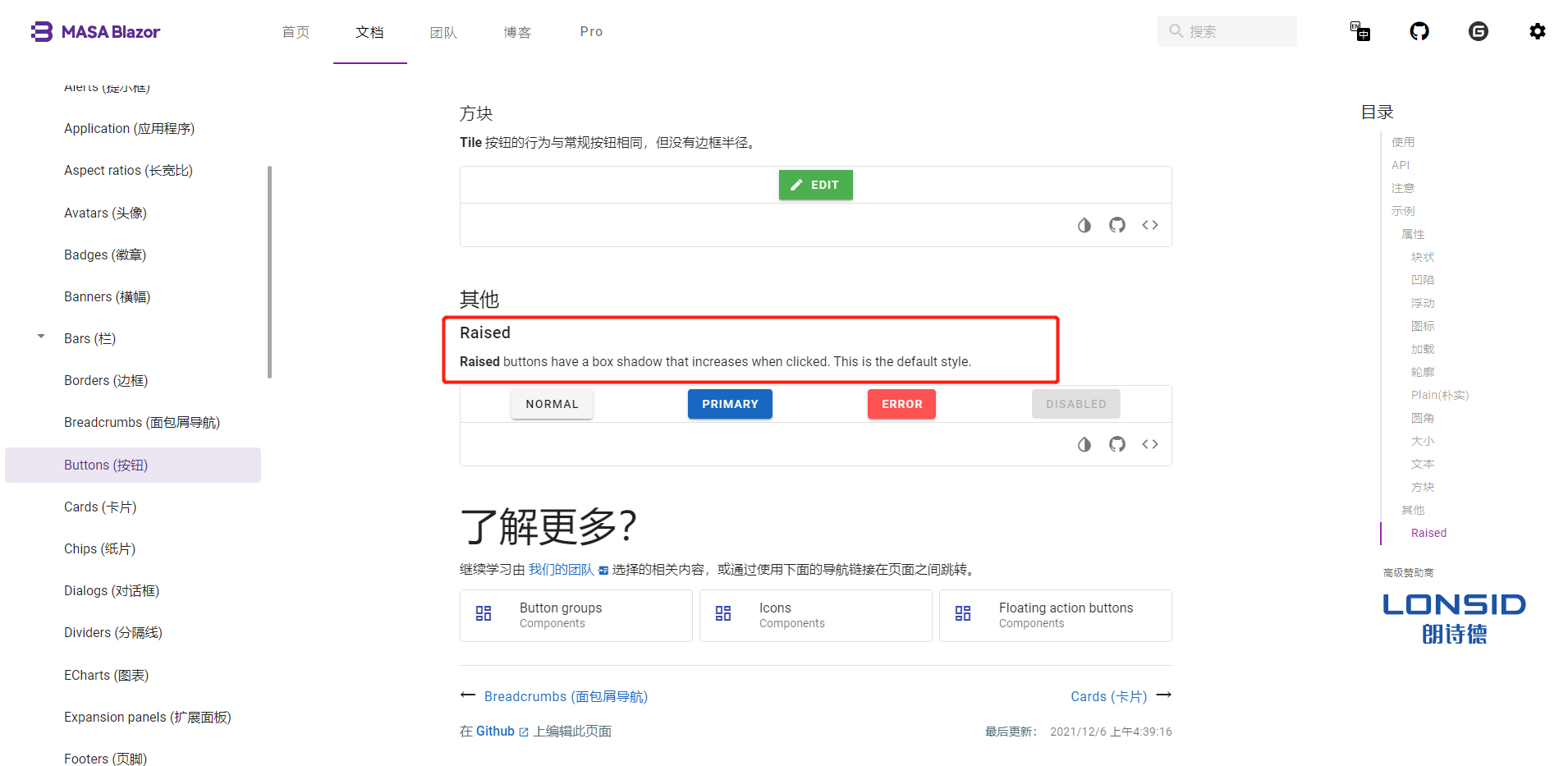Click the MASA Blazor logo
The height and width of the screenshot is (766, 1568).
(x=95, y=31)
